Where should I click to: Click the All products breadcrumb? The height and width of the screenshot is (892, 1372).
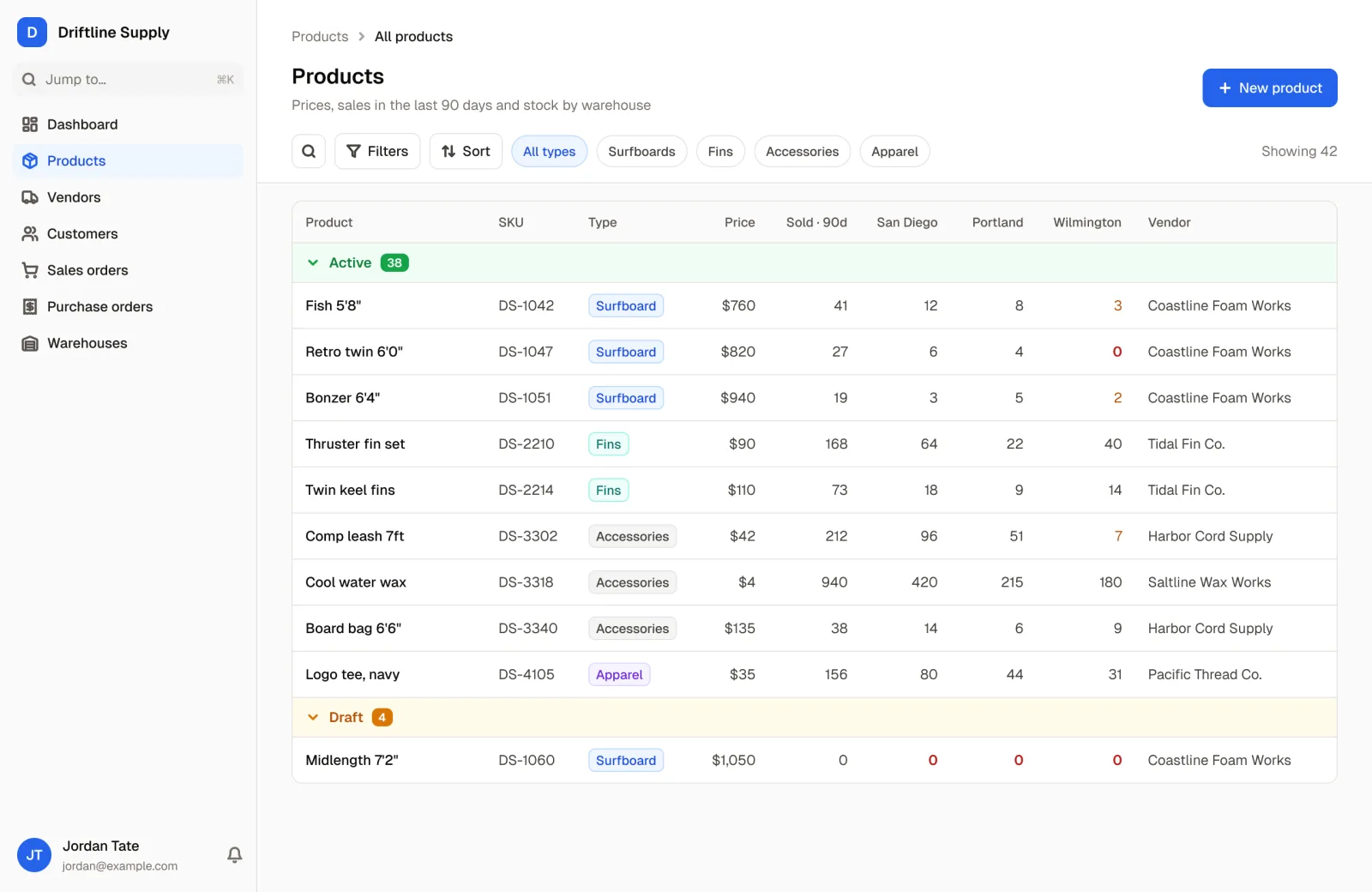[413, 36]
